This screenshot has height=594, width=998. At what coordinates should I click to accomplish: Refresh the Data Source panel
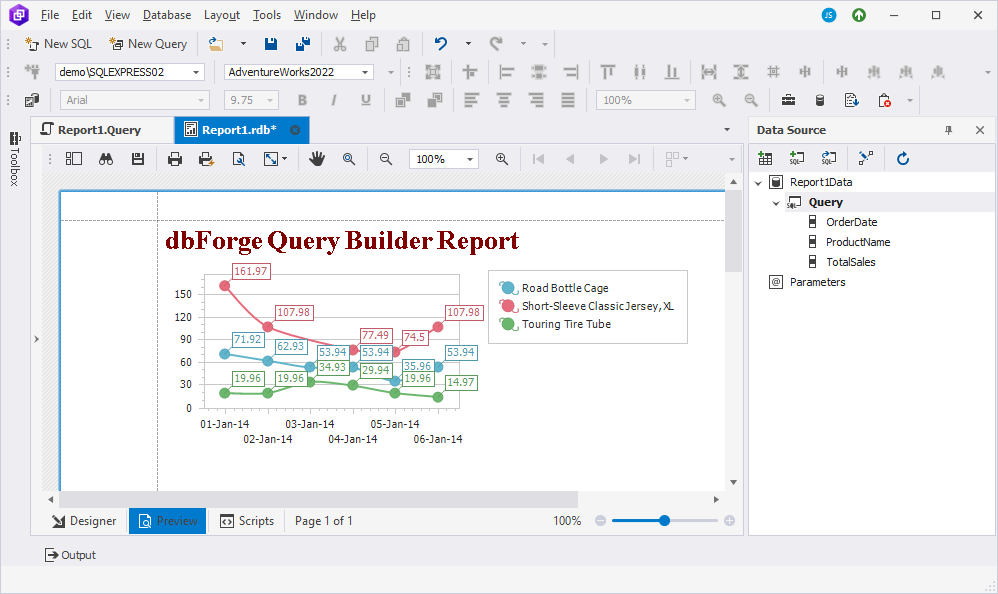point(903,159)
